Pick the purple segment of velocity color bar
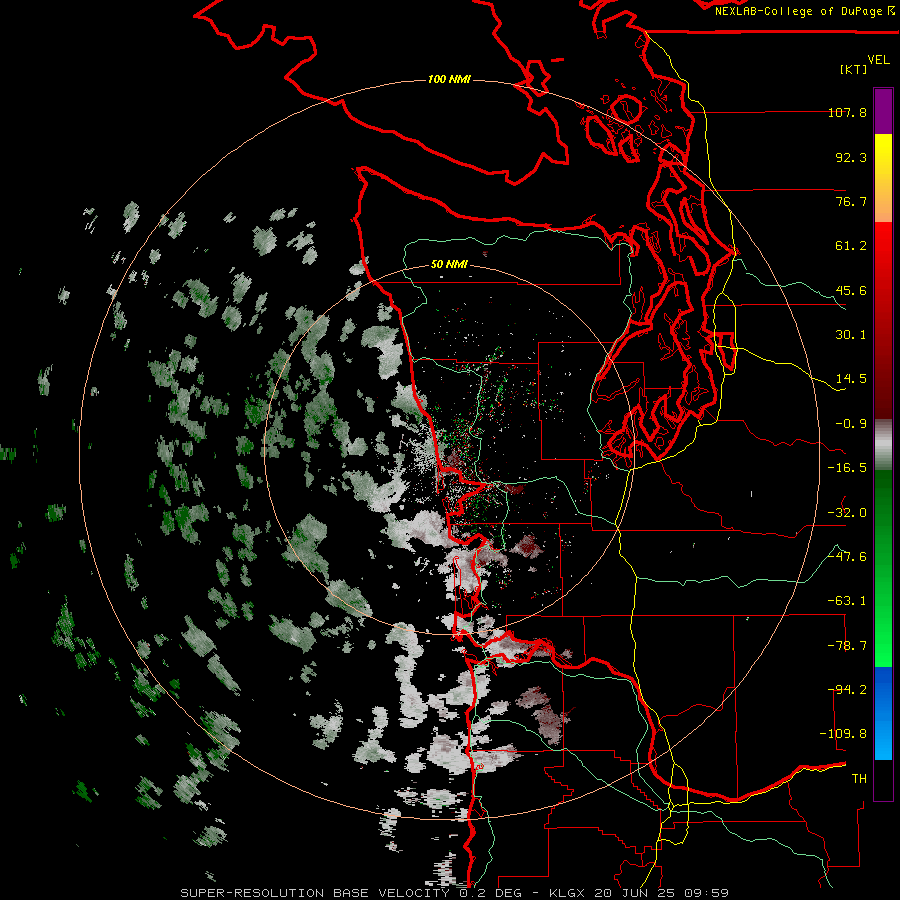The width and height of the screenshot is (900, 900). pos(883,111)
